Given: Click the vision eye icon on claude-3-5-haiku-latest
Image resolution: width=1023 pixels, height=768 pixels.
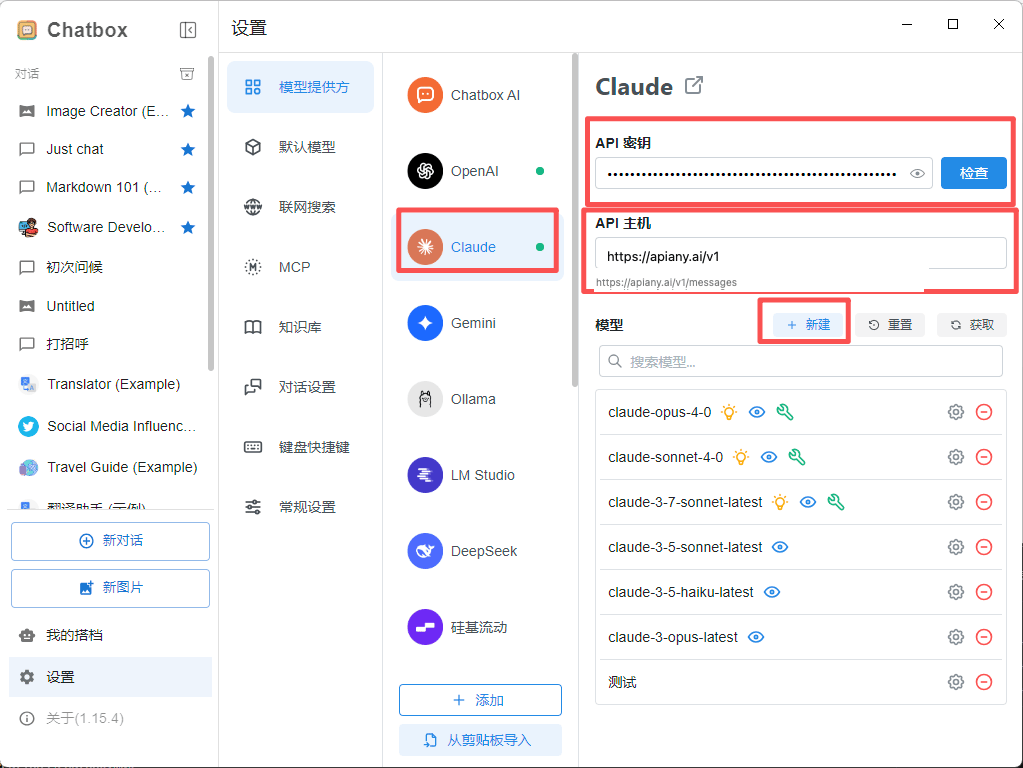Looking at the screenshot, I should point(772,592).
